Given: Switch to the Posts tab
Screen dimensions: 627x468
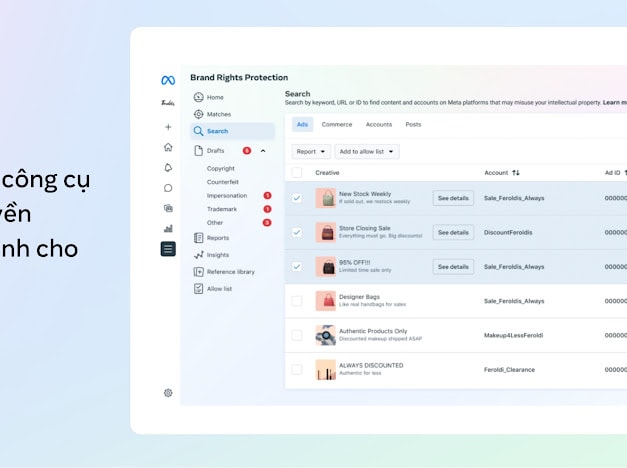Looking at the screenshot, I should [x=413, y=124].
